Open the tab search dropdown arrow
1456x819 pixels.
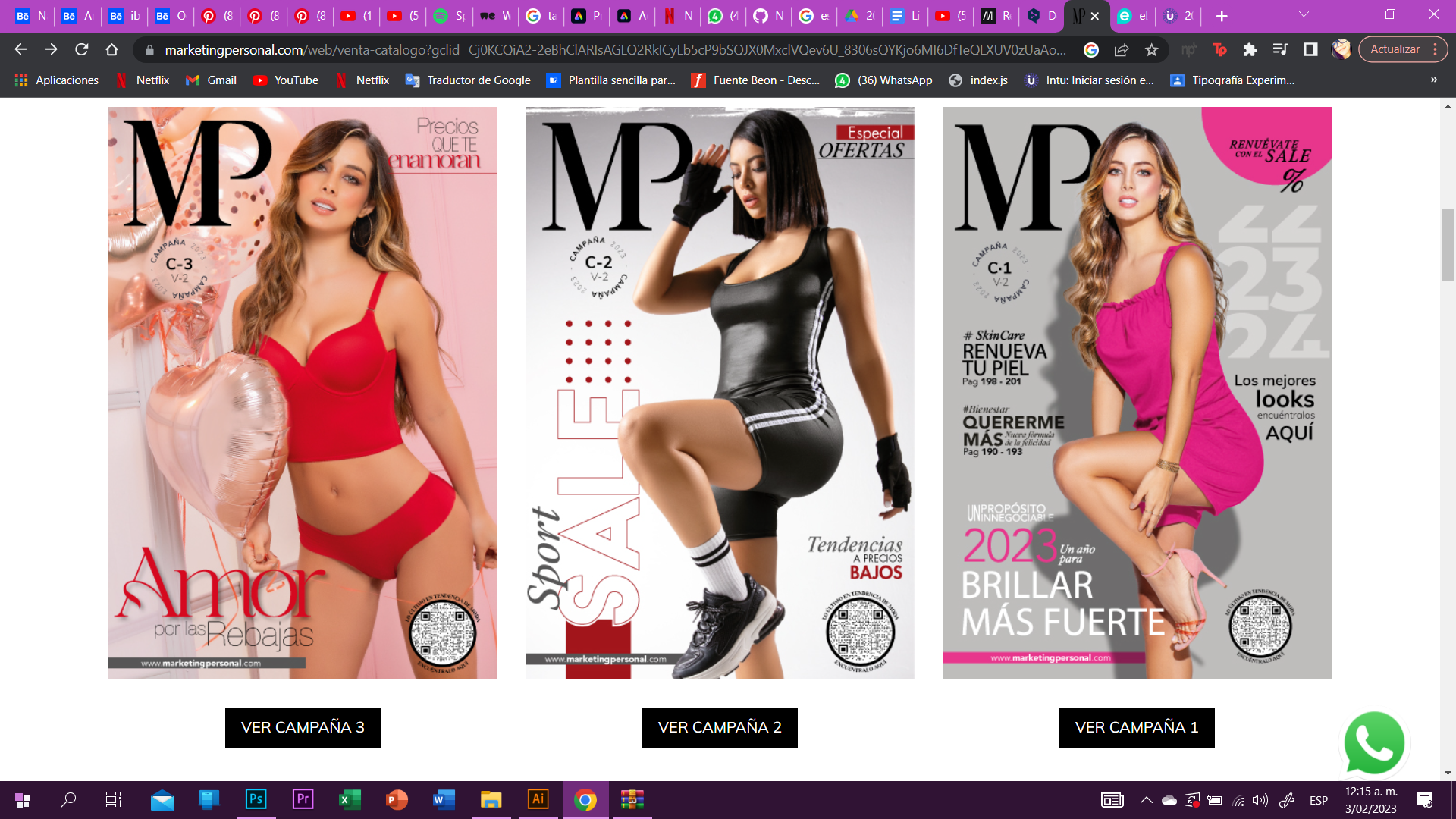[1303, 15]
